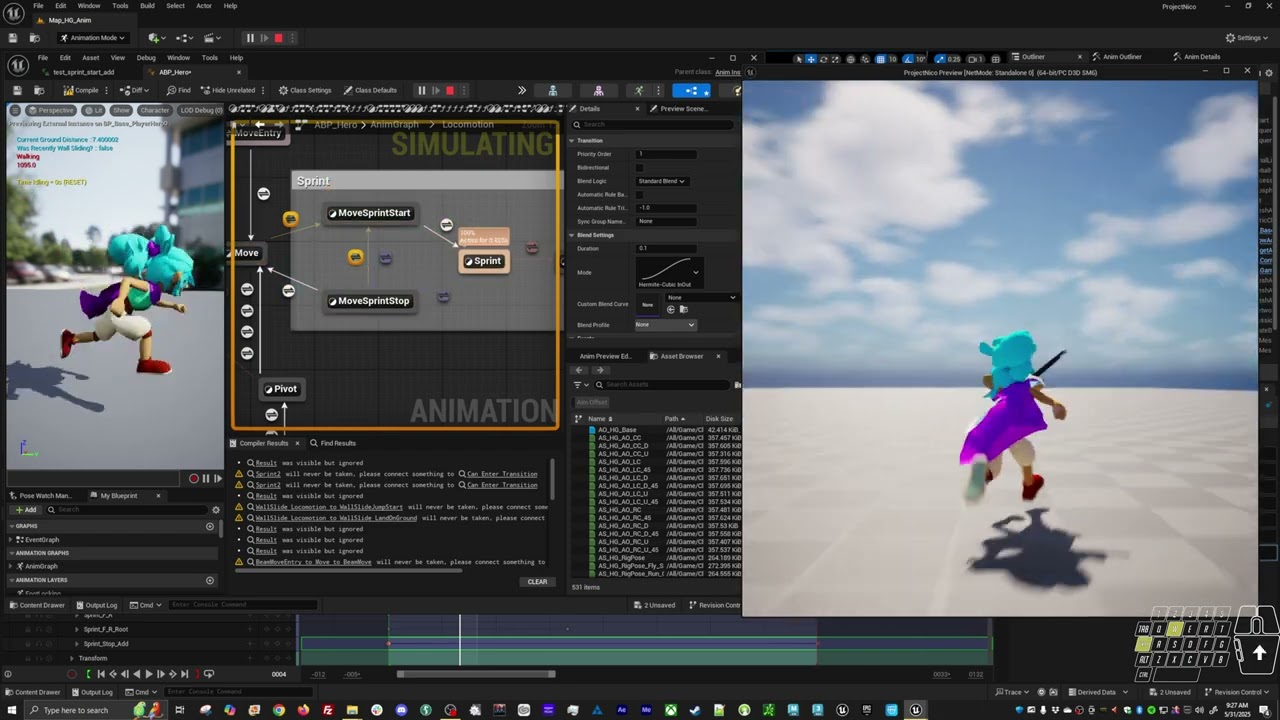Click the Compile button in blueprint toolbar
Image resolution: width=1280 pixels, height=720 pixels.
[81, 90]
